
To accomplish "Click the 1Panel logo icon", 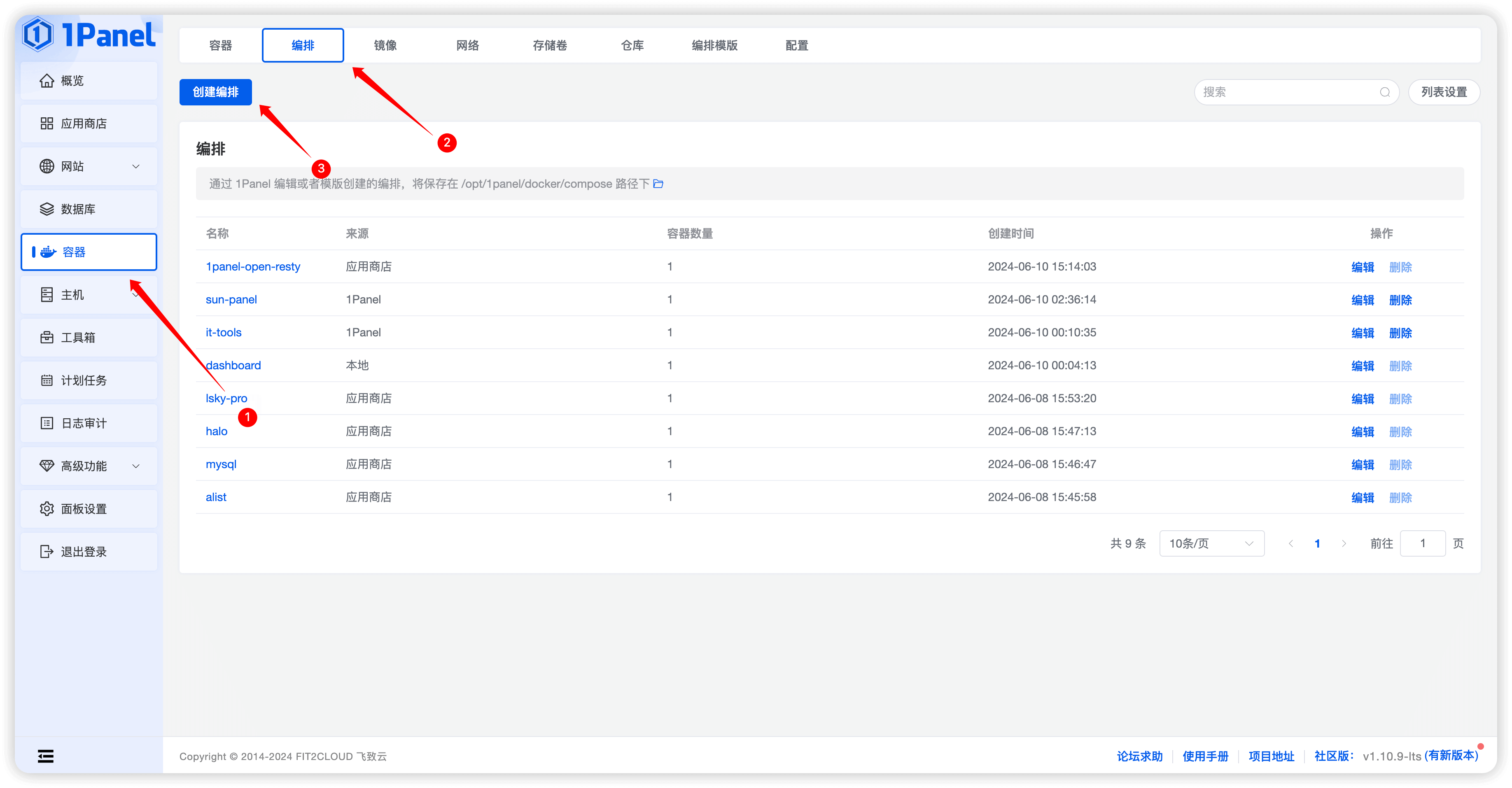I will pos(37,34).
